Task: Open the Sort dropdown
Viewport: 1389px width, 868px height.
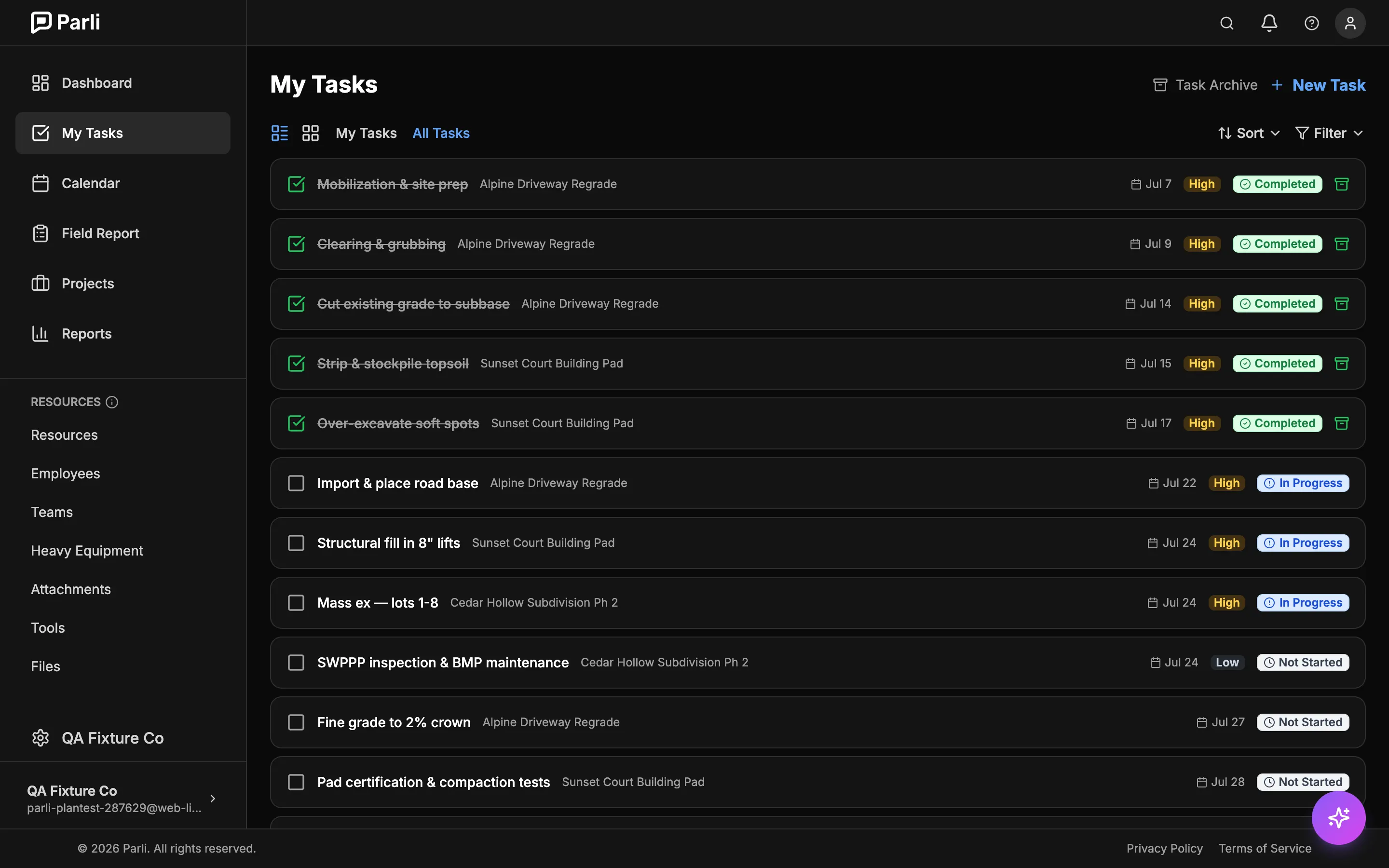Action: (1249, 133)
